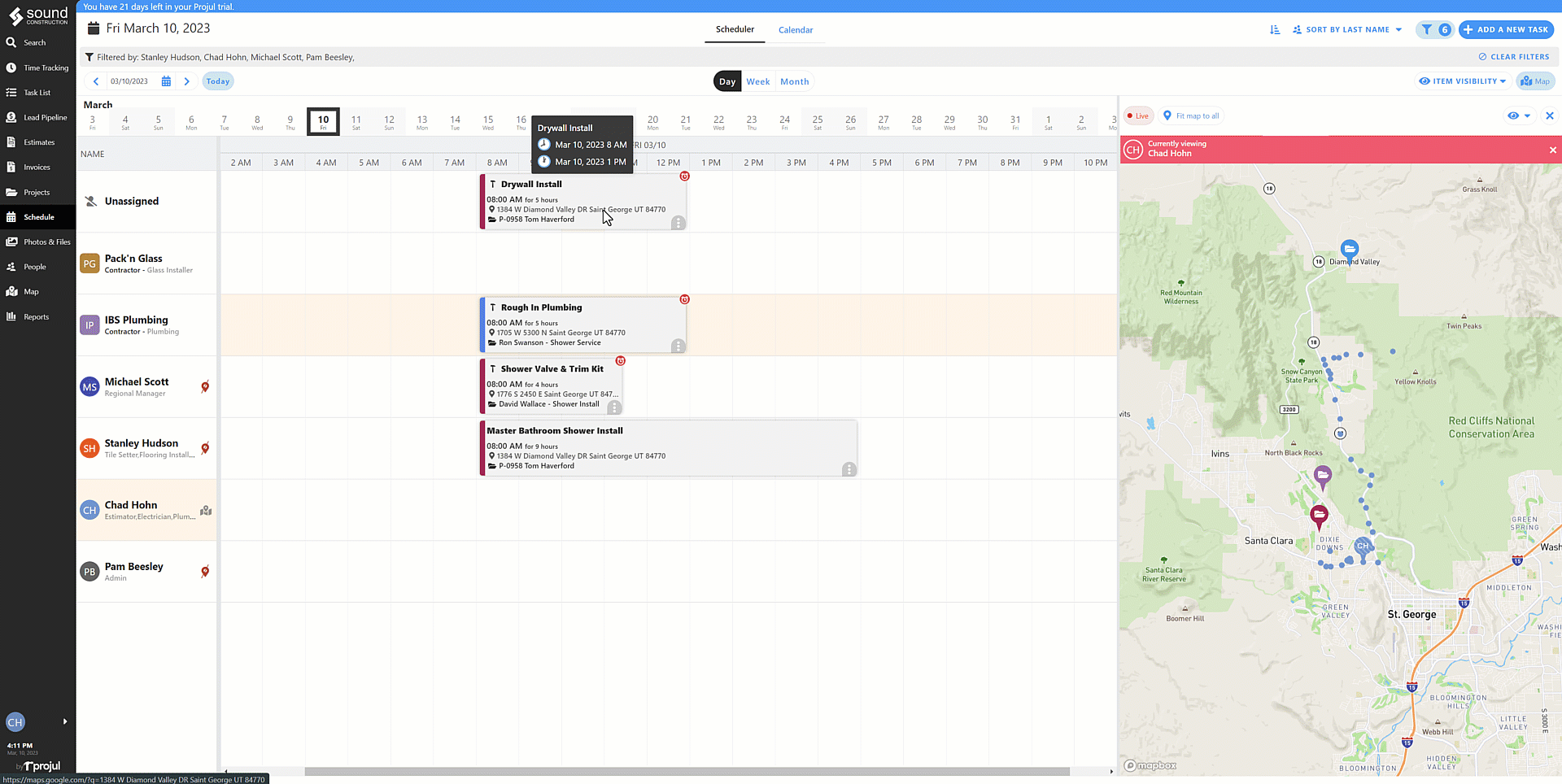The height and width of the screenshot is (784, 1562).
Task: Click the CH marker on the map
Action: [x=1363, y=547]
